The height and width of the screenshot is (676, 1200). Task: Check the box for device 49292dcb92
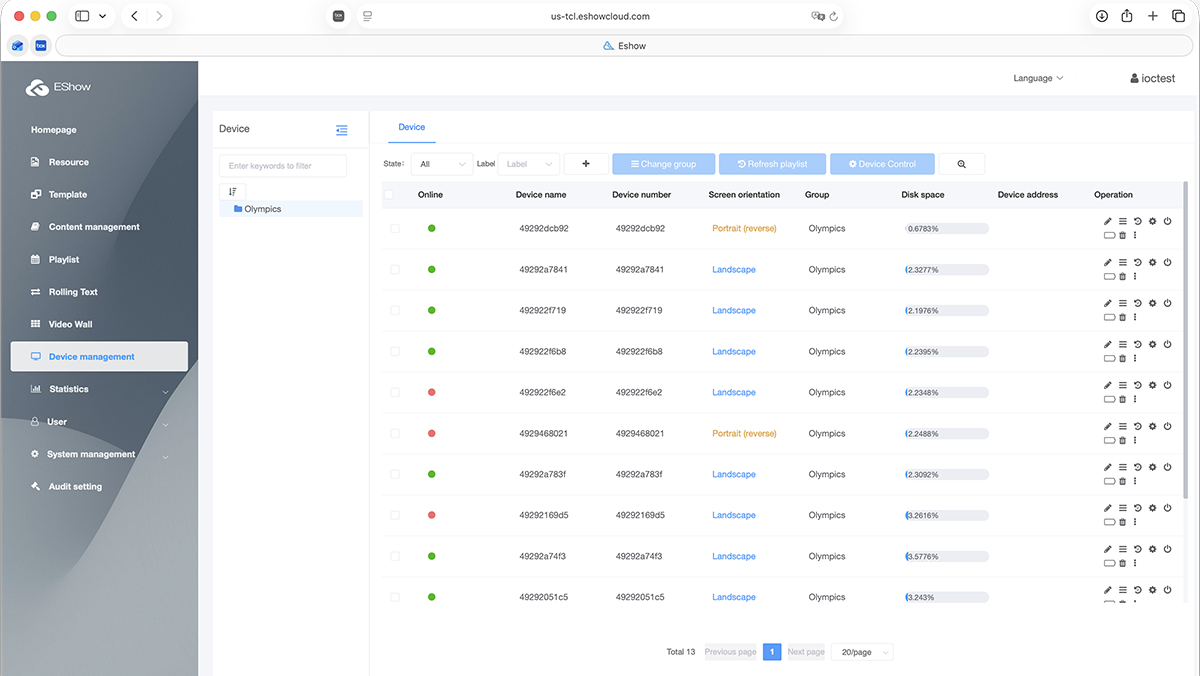pyautogui.click(x=395, y=229)
